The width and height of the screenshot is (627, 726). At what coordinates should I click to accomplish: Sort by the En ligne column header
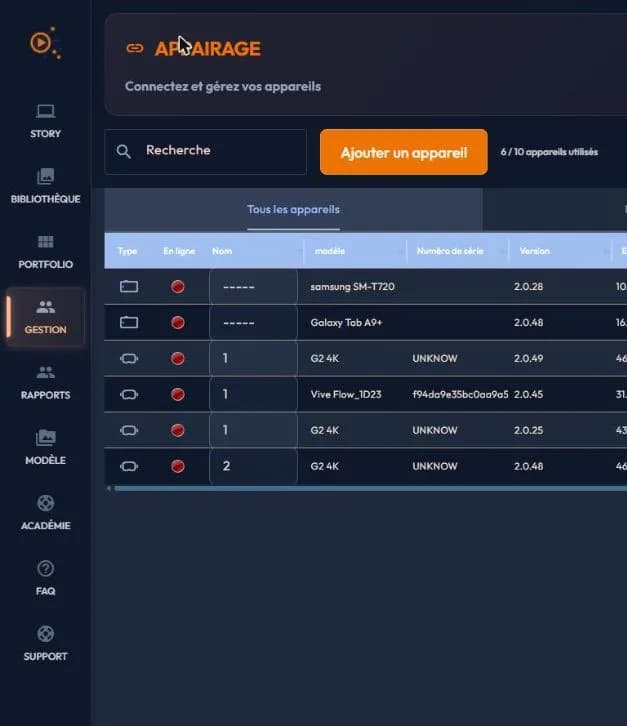[x=179, y=251]
